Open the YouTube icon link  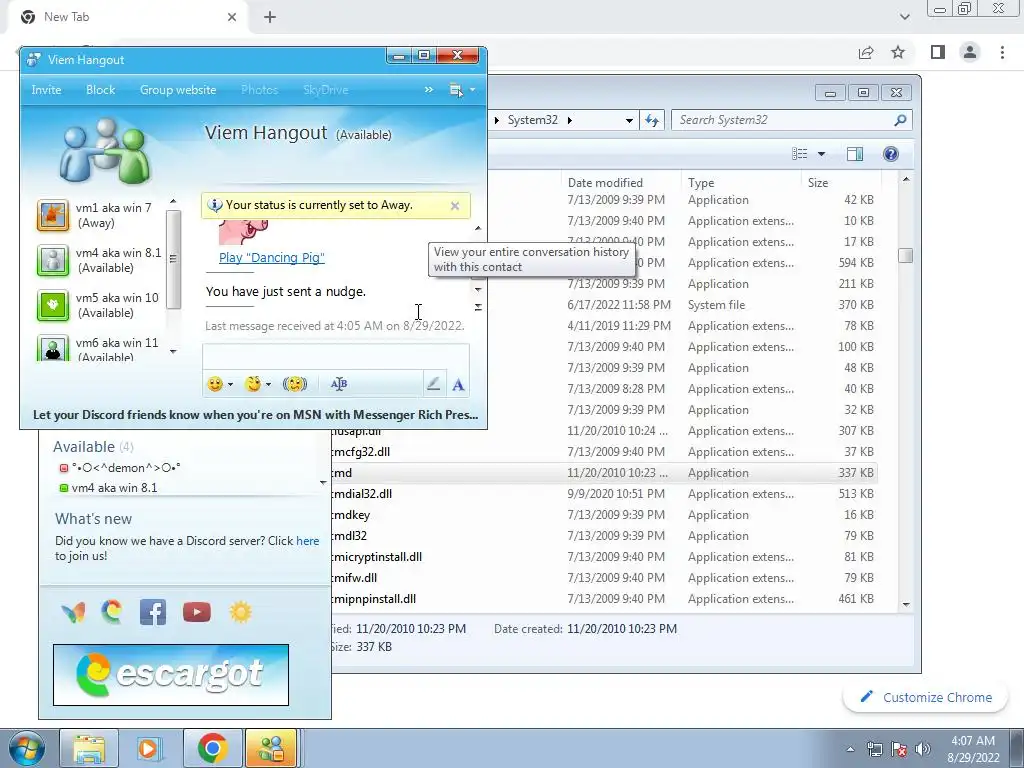point(197,612)
